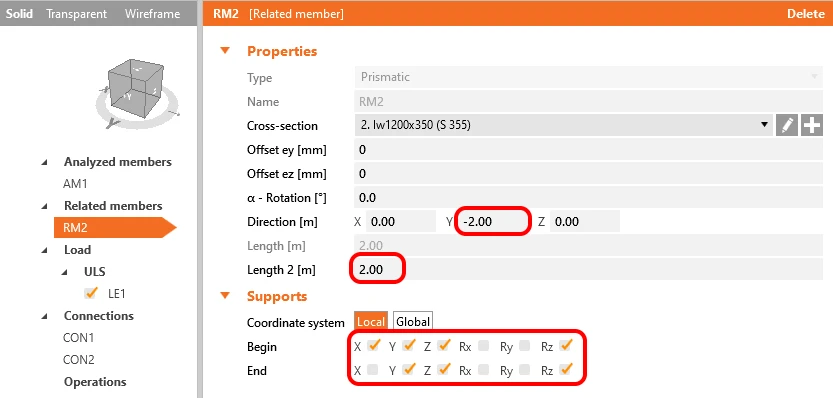Viewport: 833px width, 398px height.
Task: Collapse the Connections tree node
Action: click(44, 317)
